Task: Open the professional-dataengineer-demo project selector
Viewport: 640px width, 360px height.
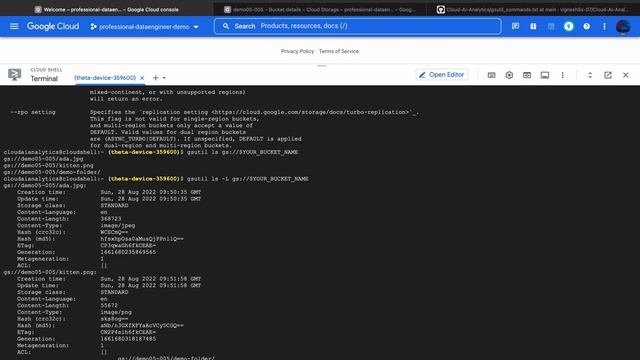Action: point(144,27)
